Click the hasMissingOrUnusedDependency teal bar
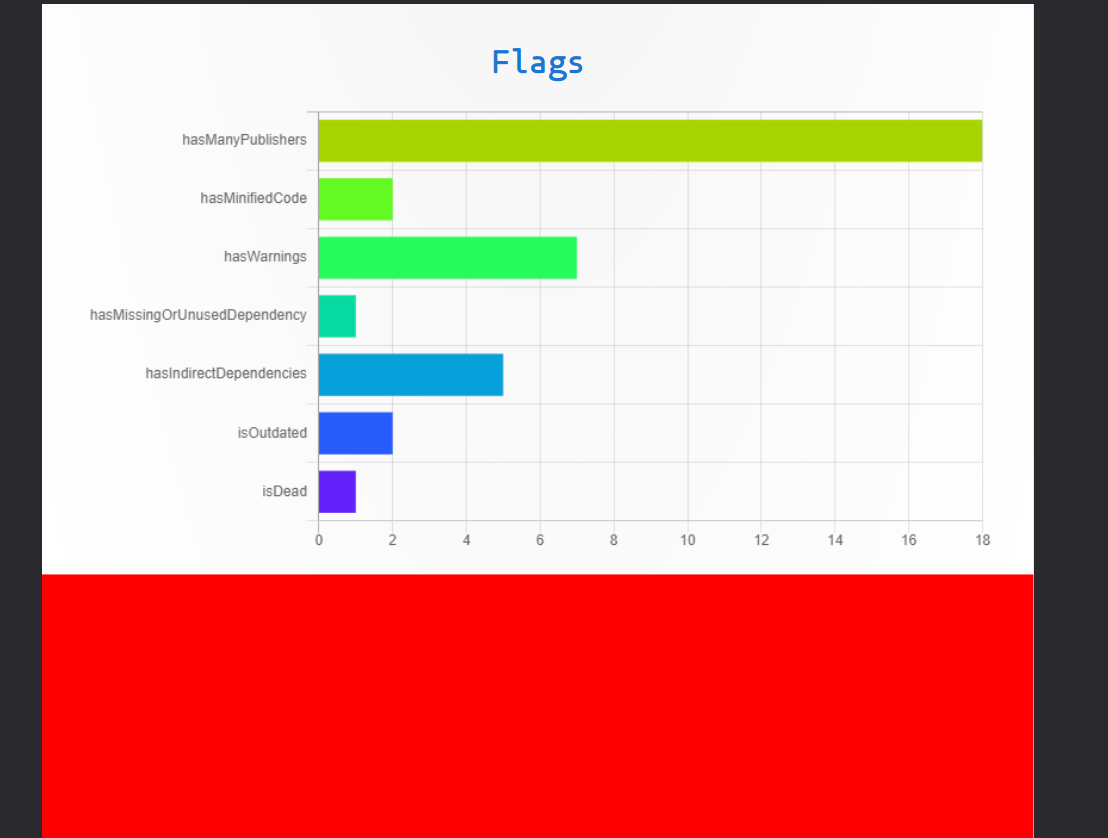The height and width of the screenshot is (838, 1108). pyautogui.click(x=337, y=316)
